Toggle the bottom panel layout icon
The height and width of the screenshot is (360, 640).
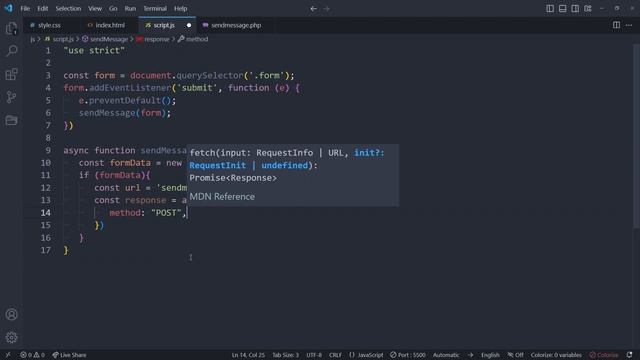pos(562,9)
